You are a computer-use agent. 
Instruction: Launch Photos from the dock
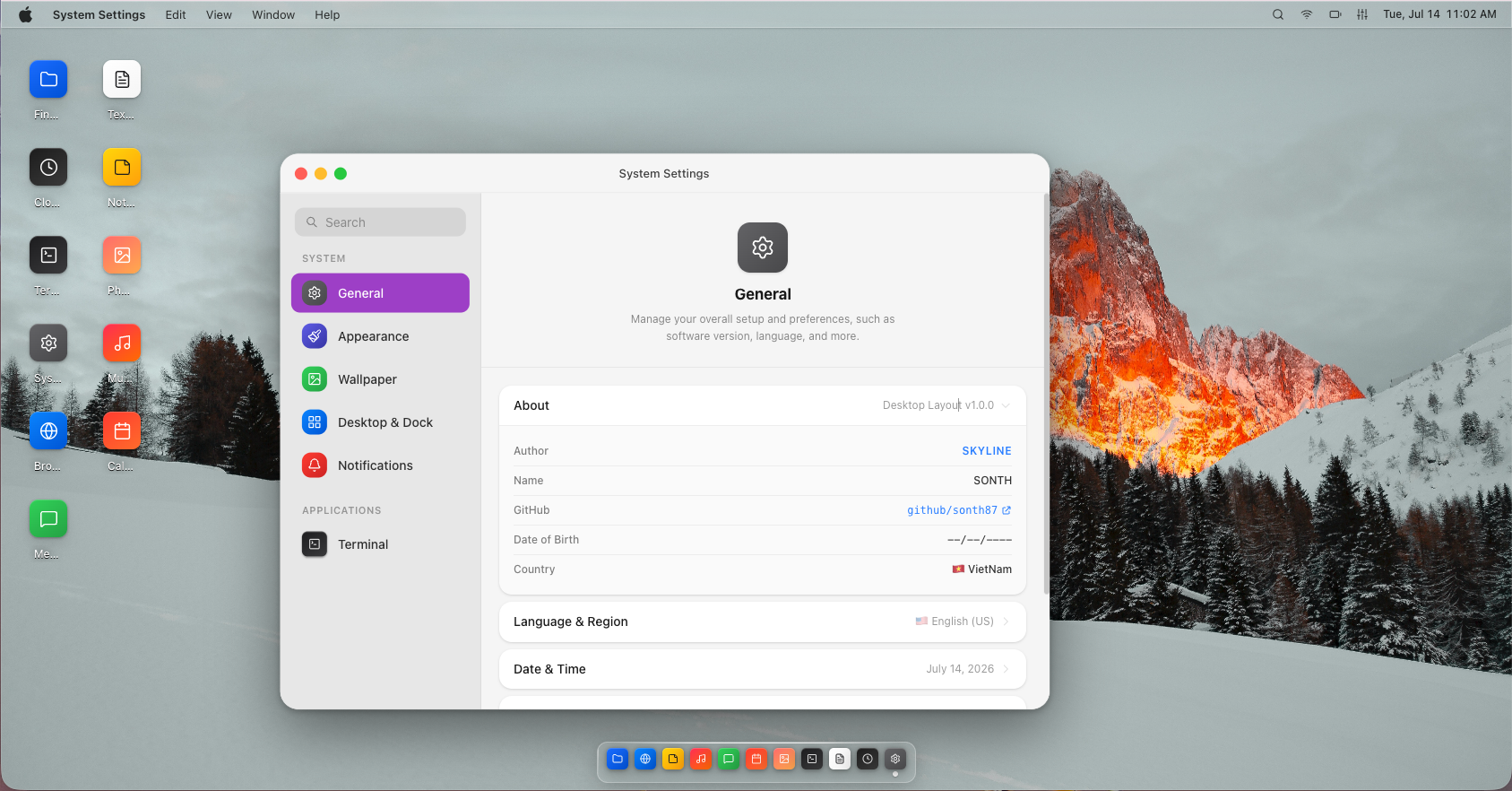coord(784,759)
